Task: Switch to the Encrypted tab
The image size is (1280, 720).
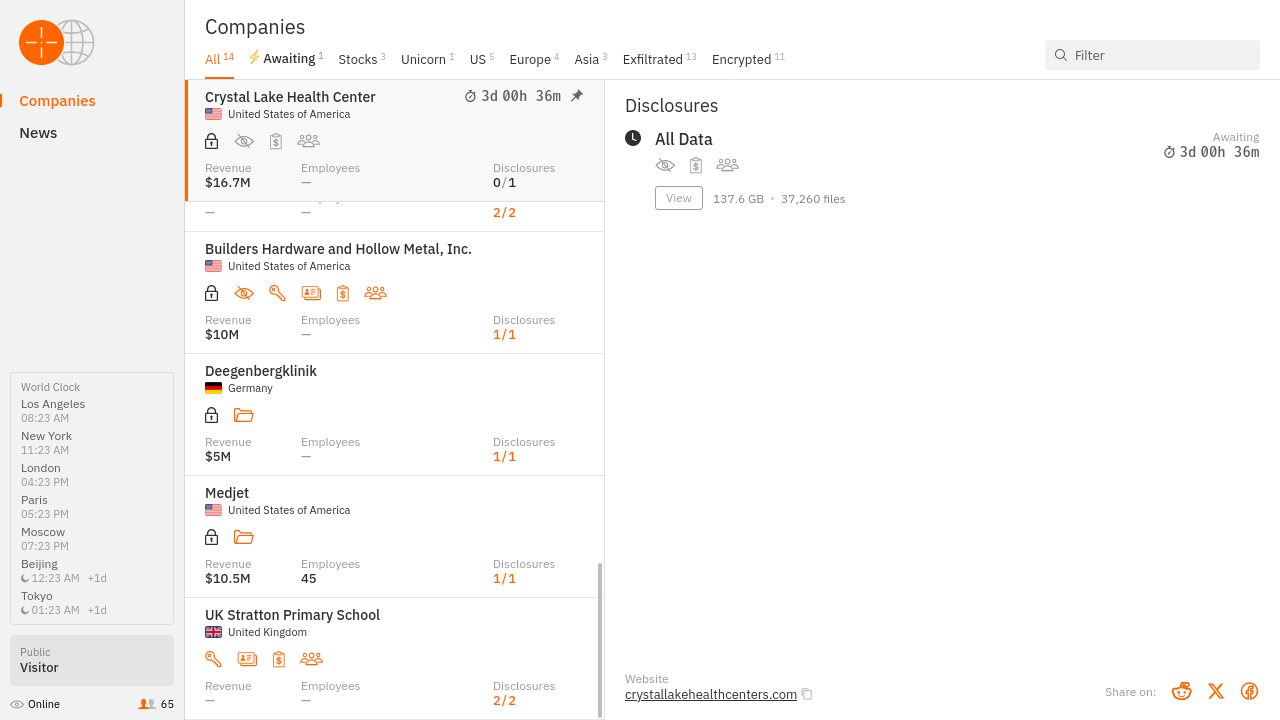Action: (748, 59)
